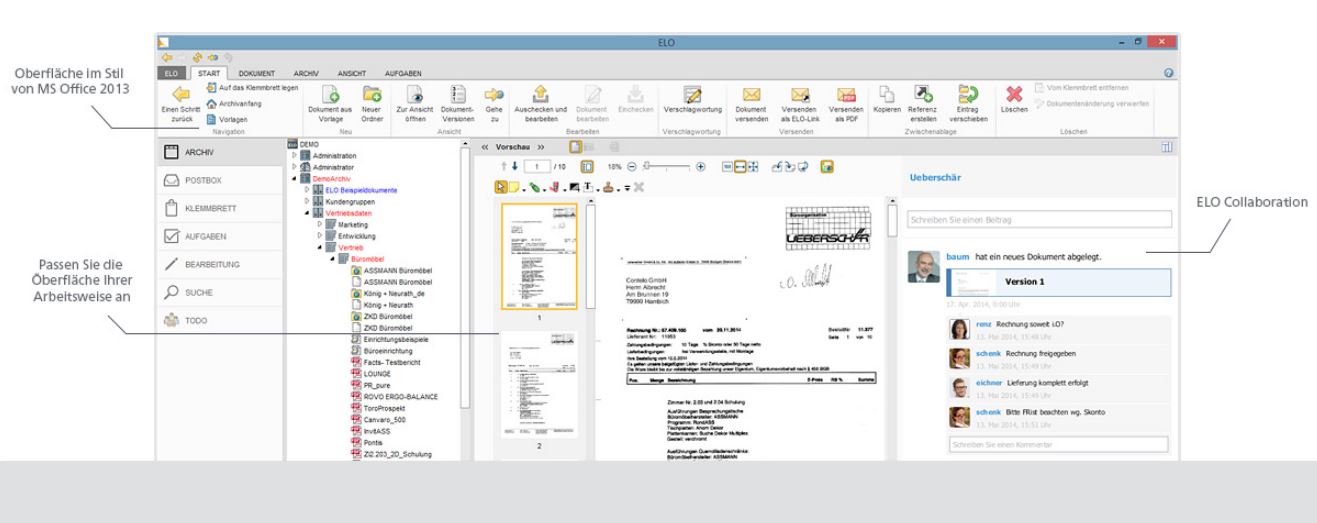This screenshot has height=523, width=1317.
Task: Zoom out with the minus icon
Action: point(634,167)
